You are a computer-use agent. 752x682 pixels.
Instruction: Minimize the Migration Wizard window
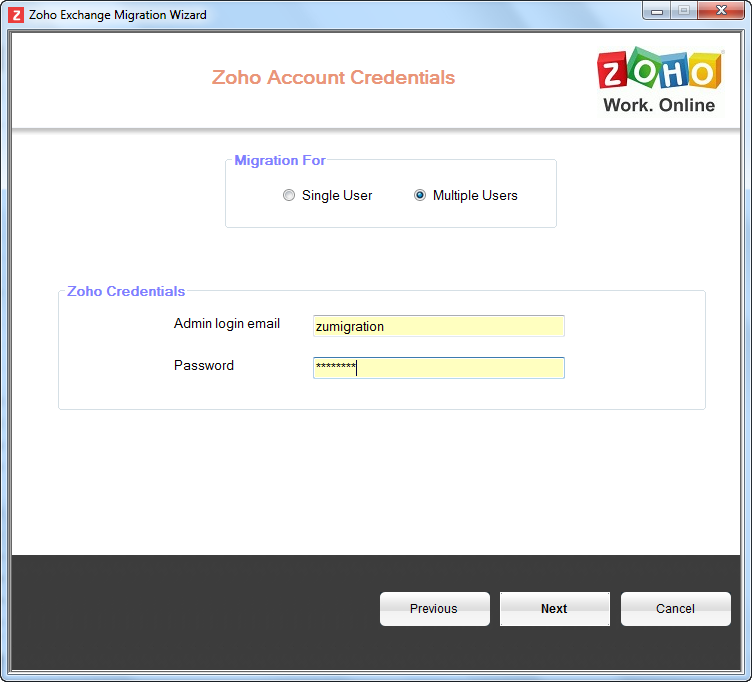click(x=657, y=11)
